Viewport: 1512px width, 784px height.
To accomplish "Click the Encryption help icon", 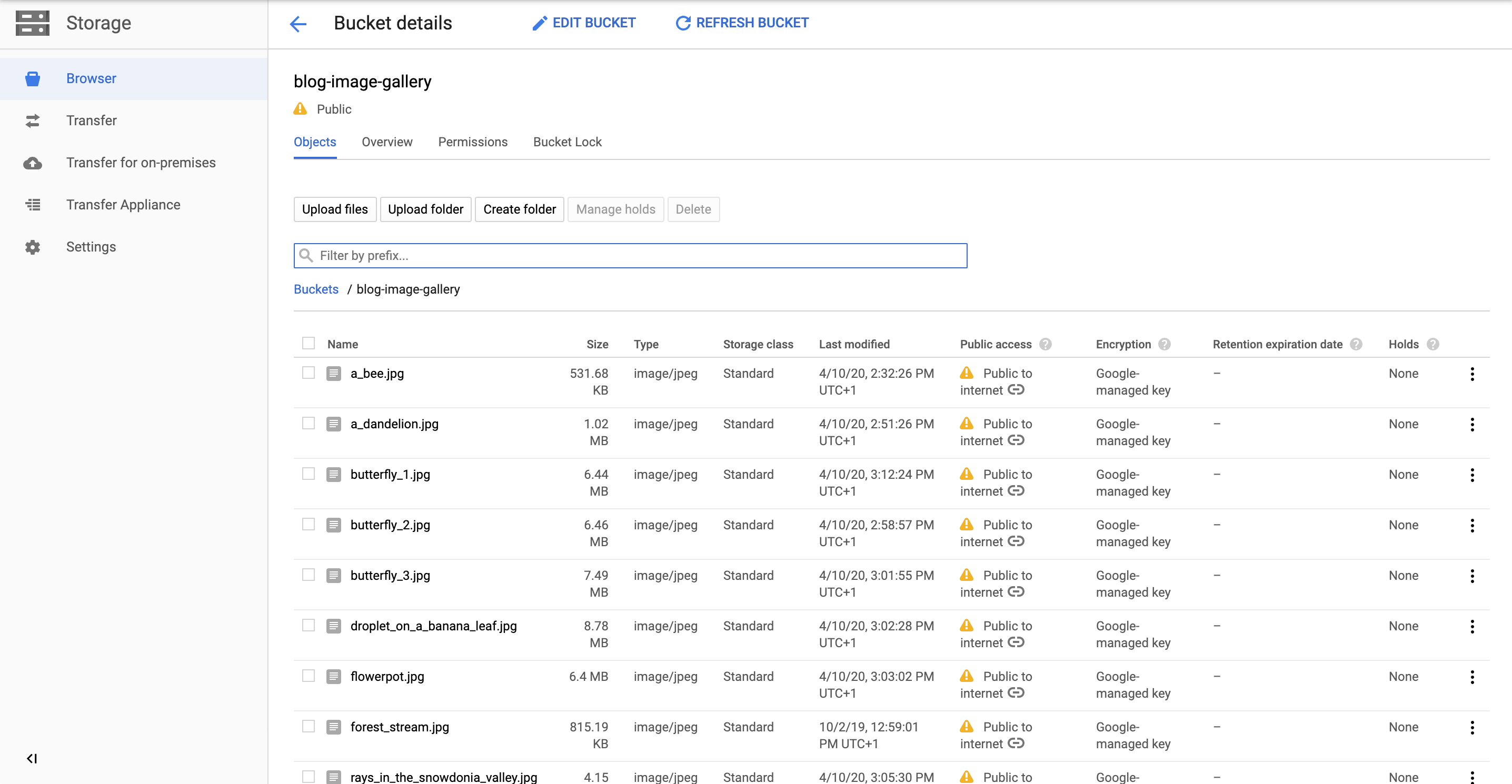I will point(1166,345).
